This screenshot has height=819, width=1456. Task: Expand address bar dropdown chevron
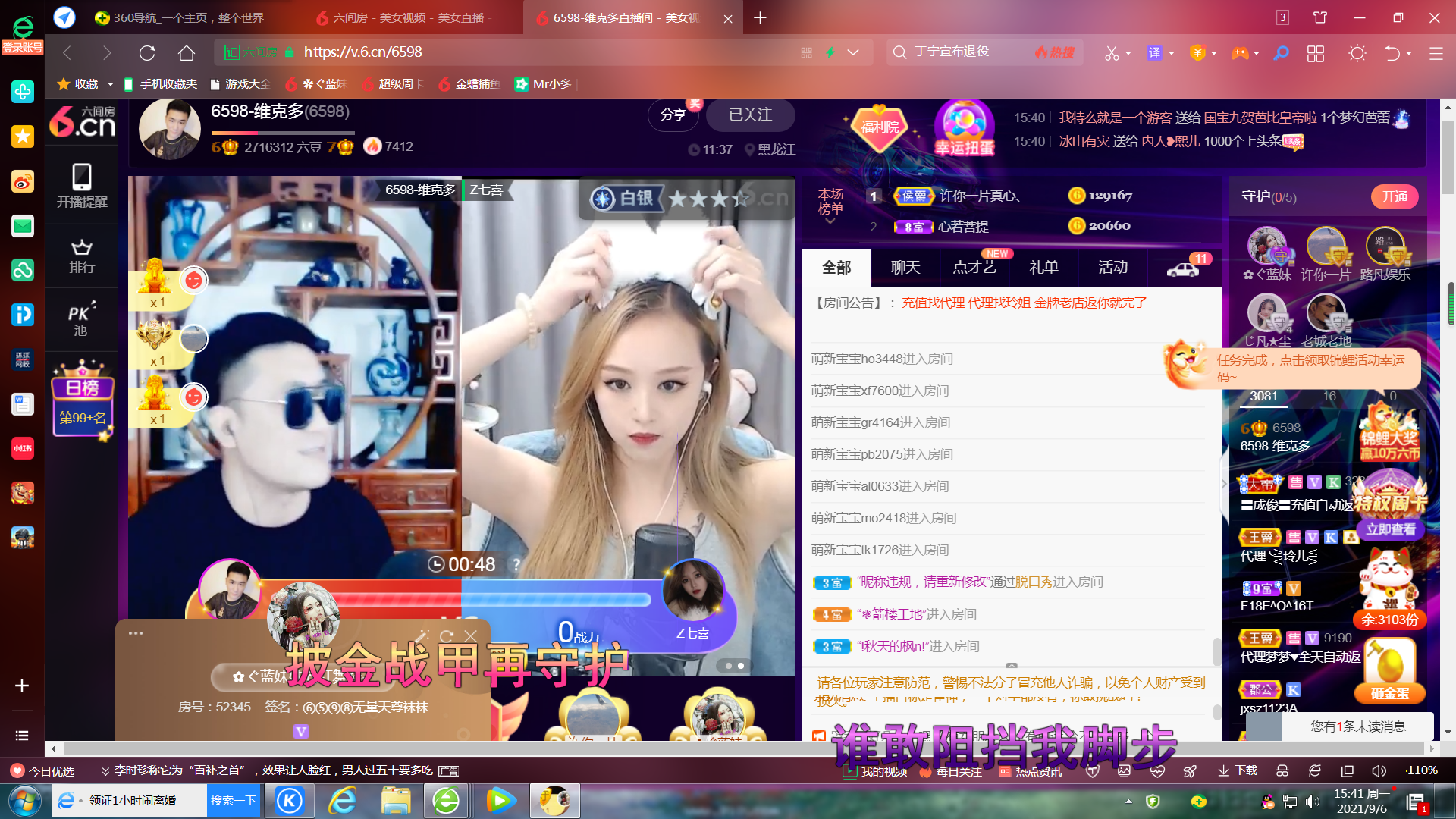853,52
